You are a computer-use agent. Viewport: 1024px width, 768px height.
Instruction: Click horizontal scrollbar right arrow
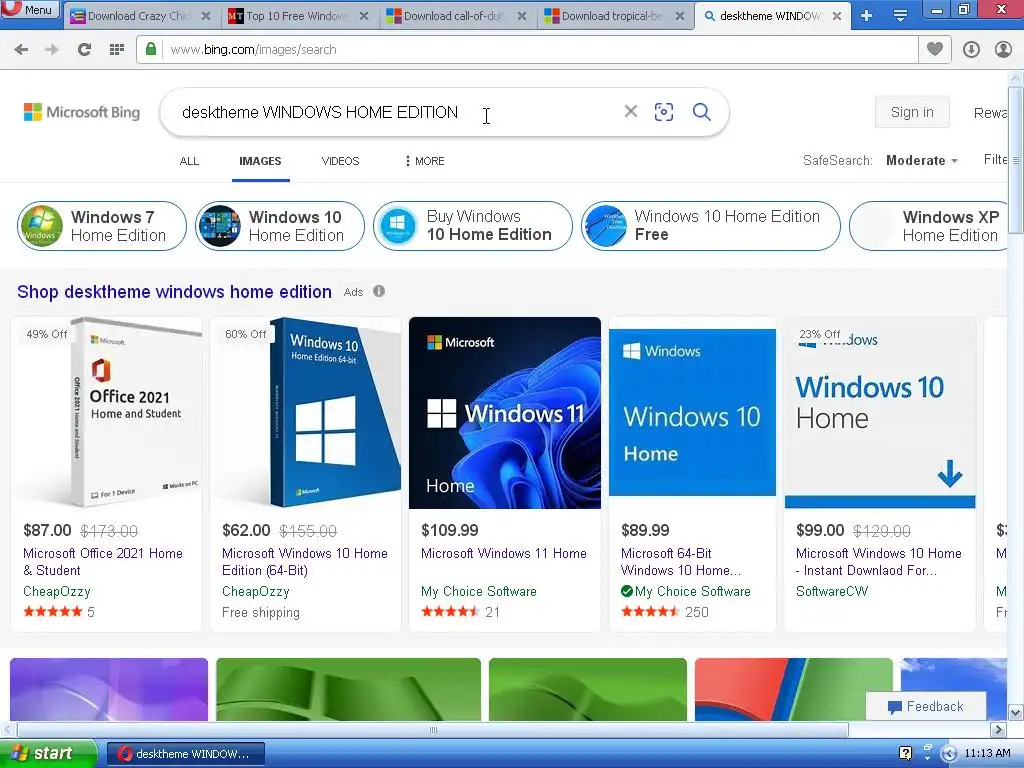pos(999,729)
